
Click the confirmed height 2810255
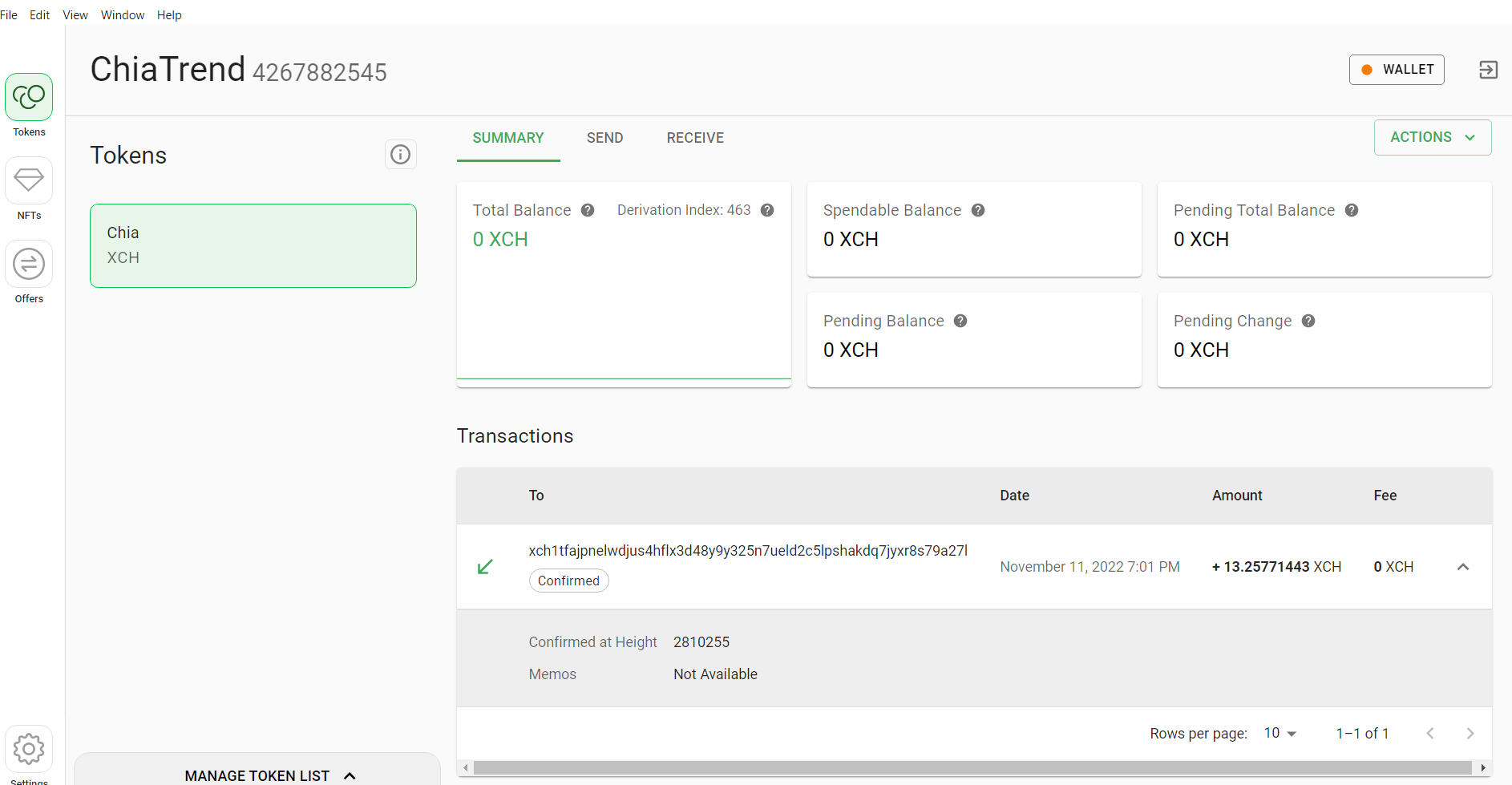tap(701, 642)
